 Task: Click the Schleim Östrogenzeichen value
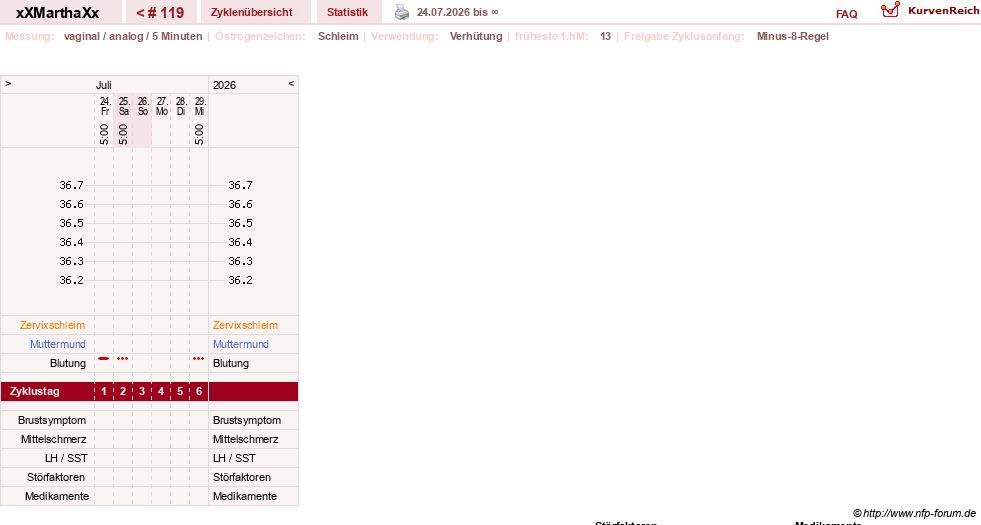point(338,36)
